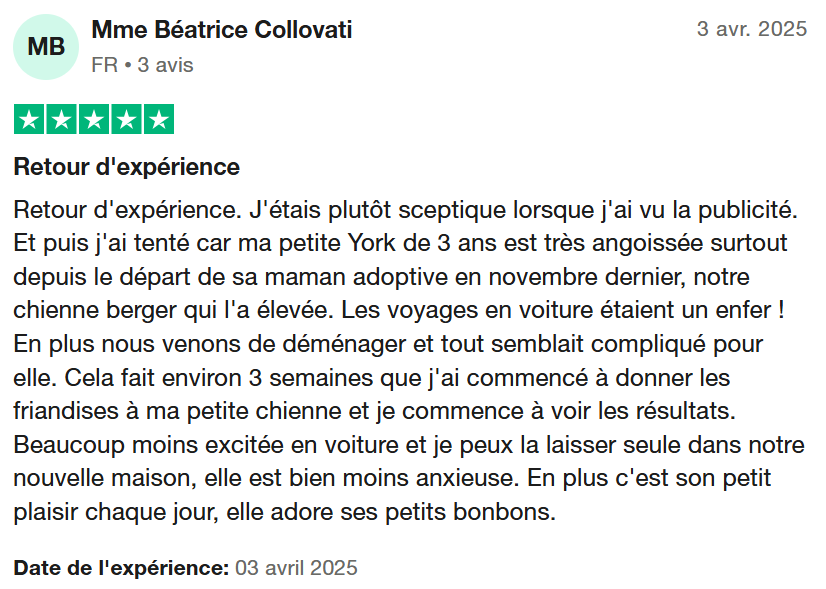Click the review date '3 avr. 2025'
The image size is (826, 589).
[752, 29]
